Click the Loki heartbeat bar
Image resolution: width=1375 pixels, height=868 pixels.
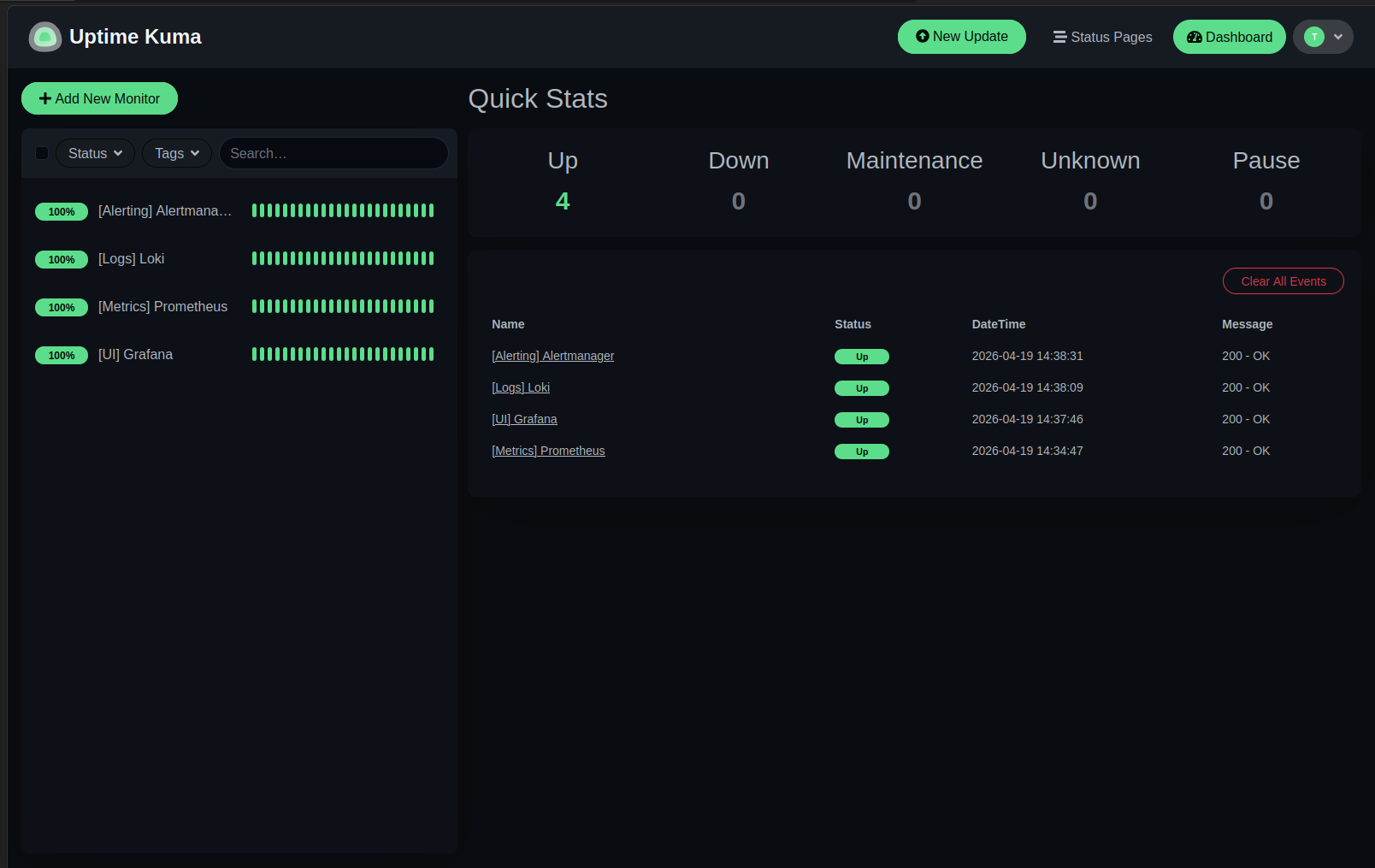343,258
